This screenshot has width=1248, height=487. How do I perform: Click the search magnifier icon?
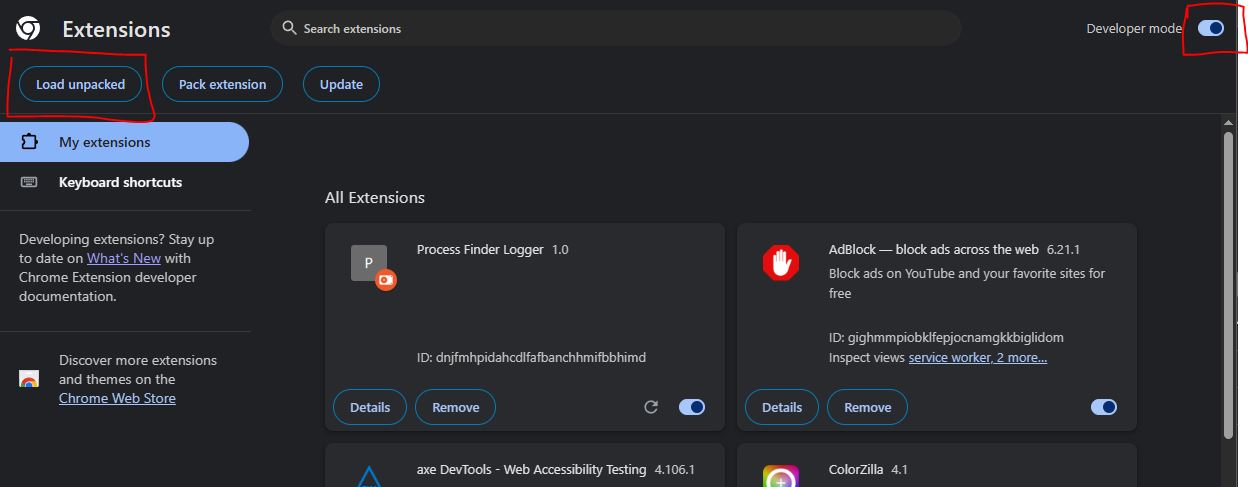pos(290,28)
